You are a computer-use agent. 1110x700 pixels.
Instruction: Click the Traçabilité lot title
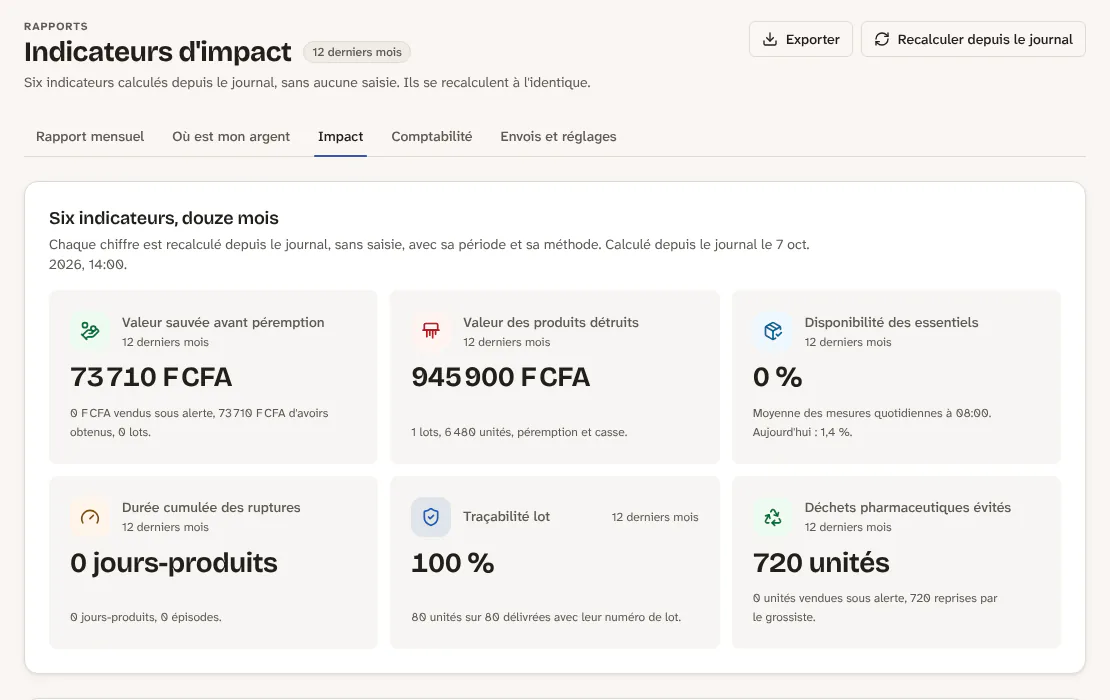pyautogui.click(x=506, y=517)
